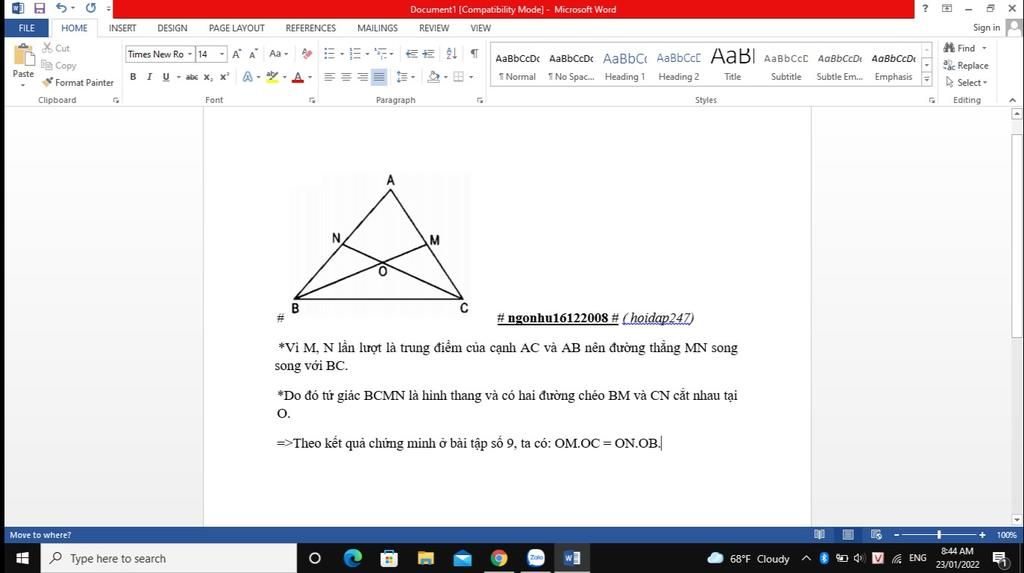The width and height of the screenshot is (1024, 573).
Task: Open Word Help question mark
Action: [x=925, y=8]
